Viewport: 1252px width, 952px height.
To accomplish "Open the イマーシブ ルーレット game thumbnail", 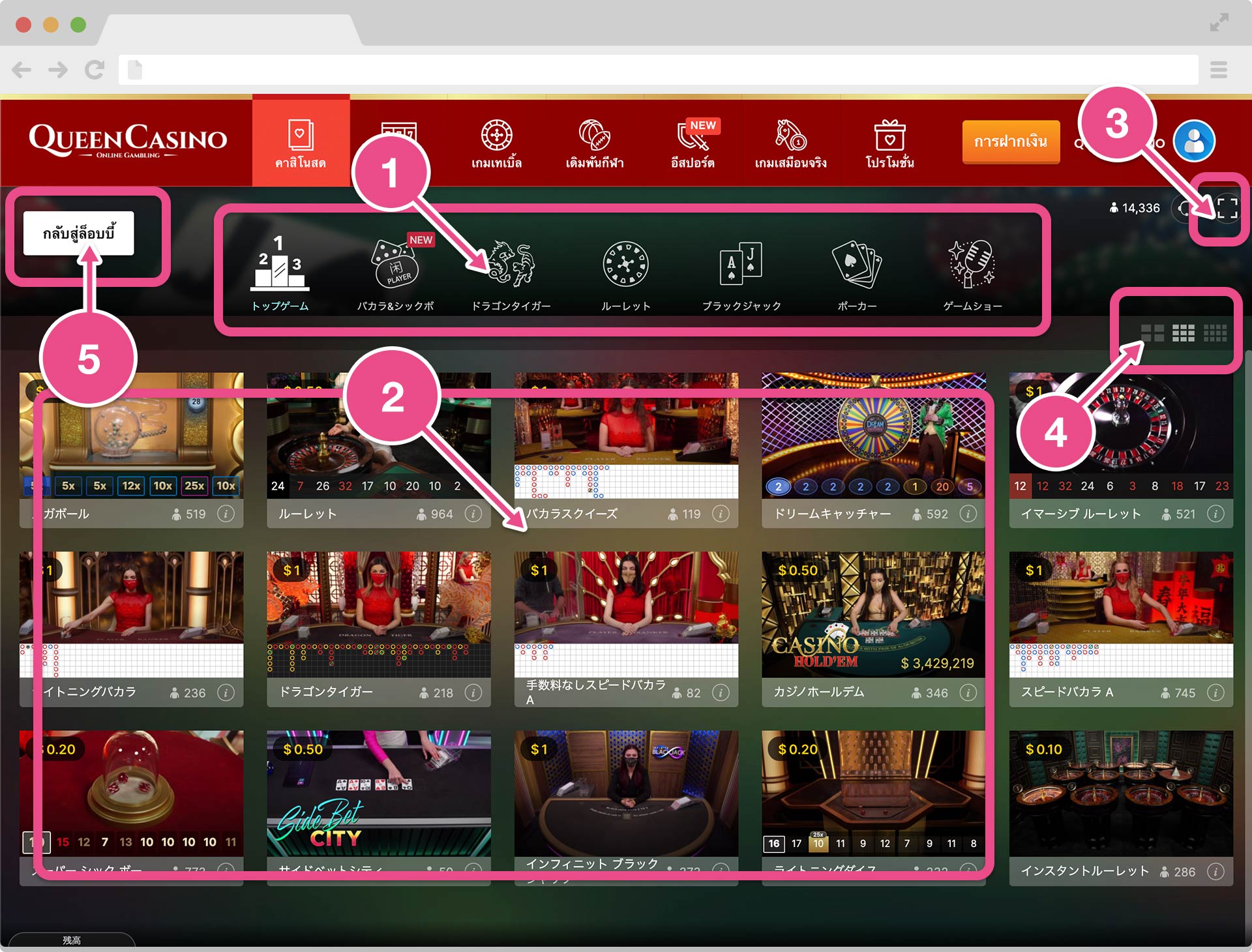I will tap(1121, 435).
